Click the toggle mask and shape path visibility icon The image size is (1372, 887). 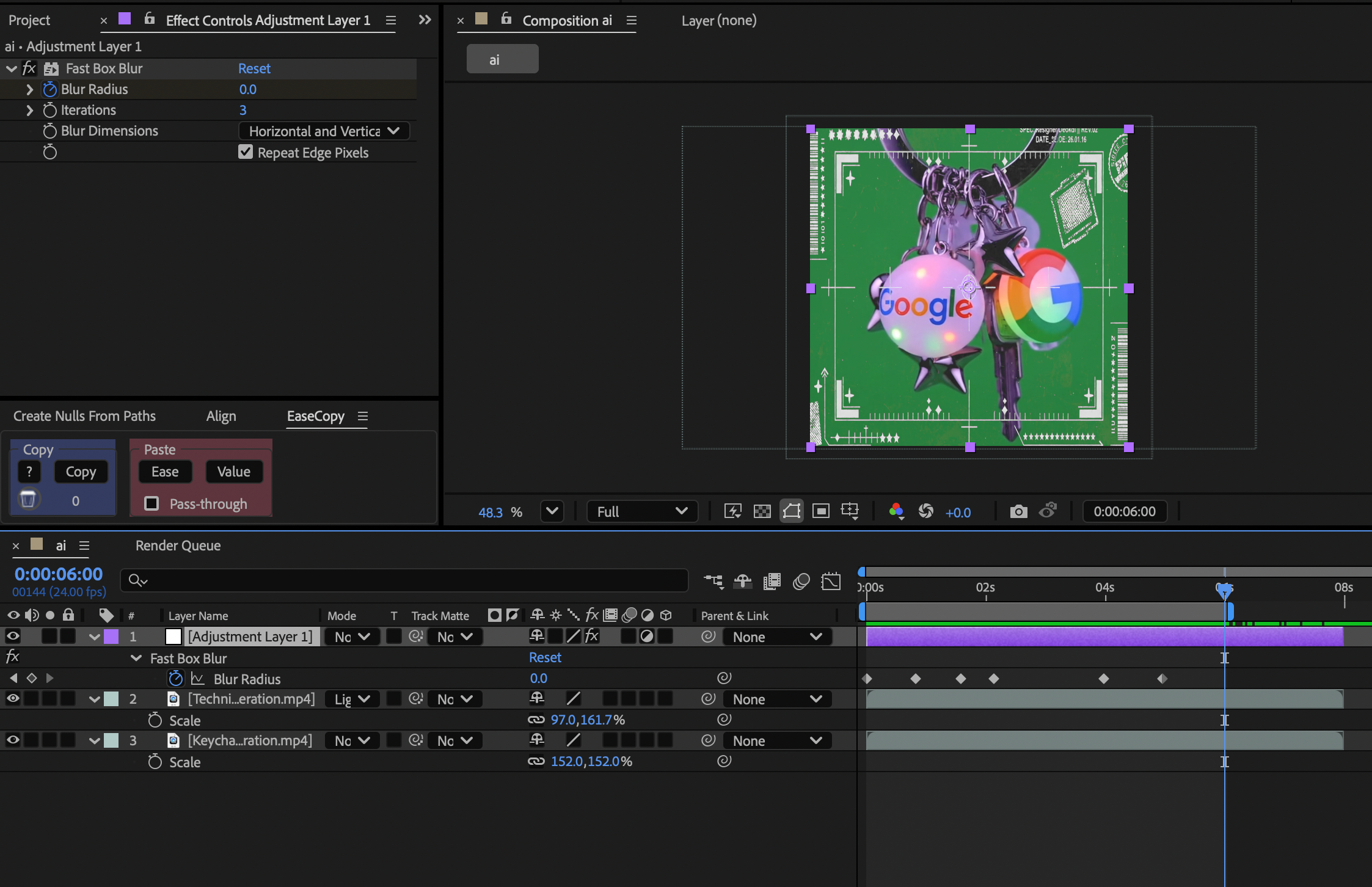tap(792, 512)
